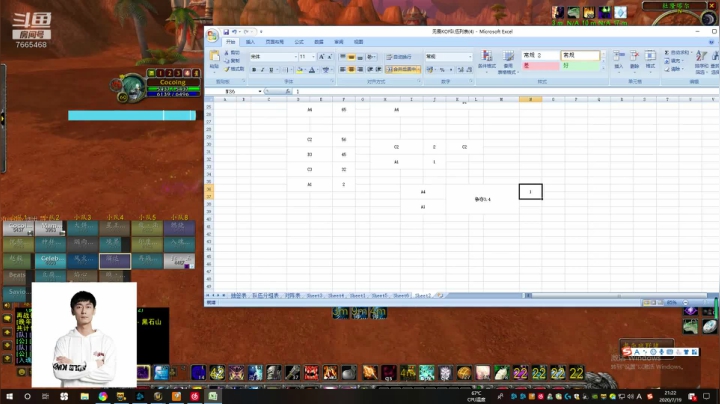
Task: Switch to the Insert ribbon tab
Action: point(250,42)
